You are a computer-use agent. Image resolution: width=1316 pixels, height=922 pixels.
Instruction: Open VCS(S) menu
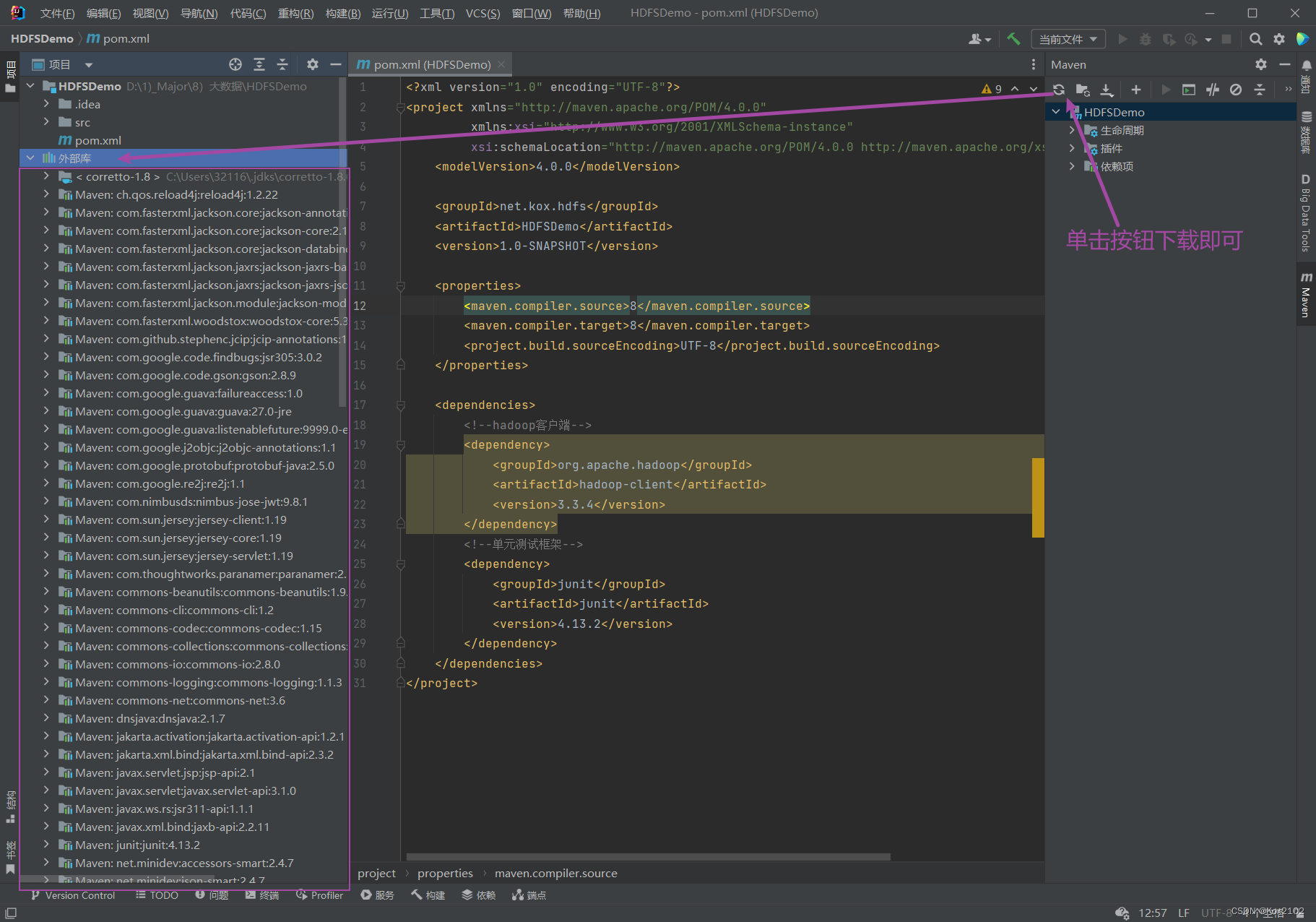482,13
